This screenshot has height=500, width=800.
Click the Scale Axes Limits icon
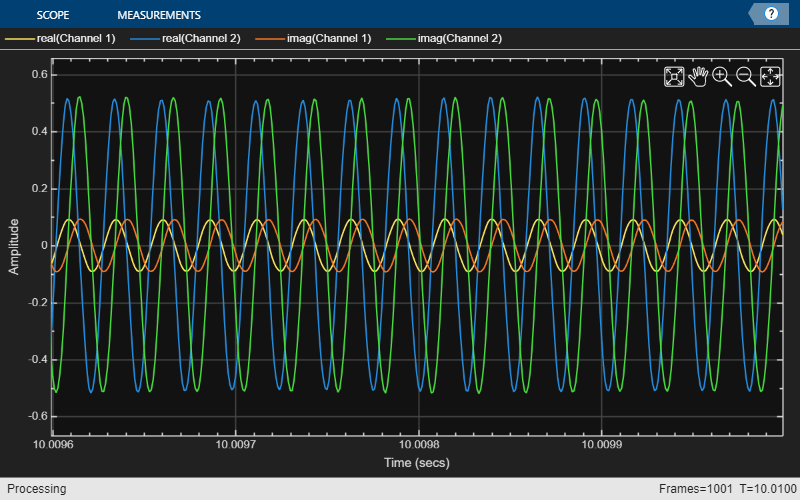coord(770,77)
